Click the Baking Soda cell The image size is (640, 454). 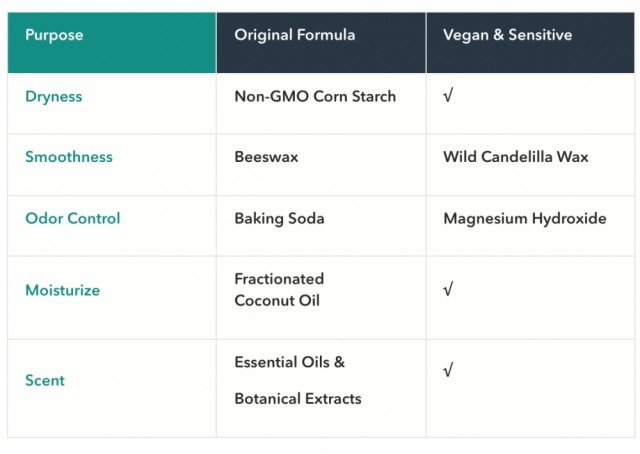[x=321, y=226]
